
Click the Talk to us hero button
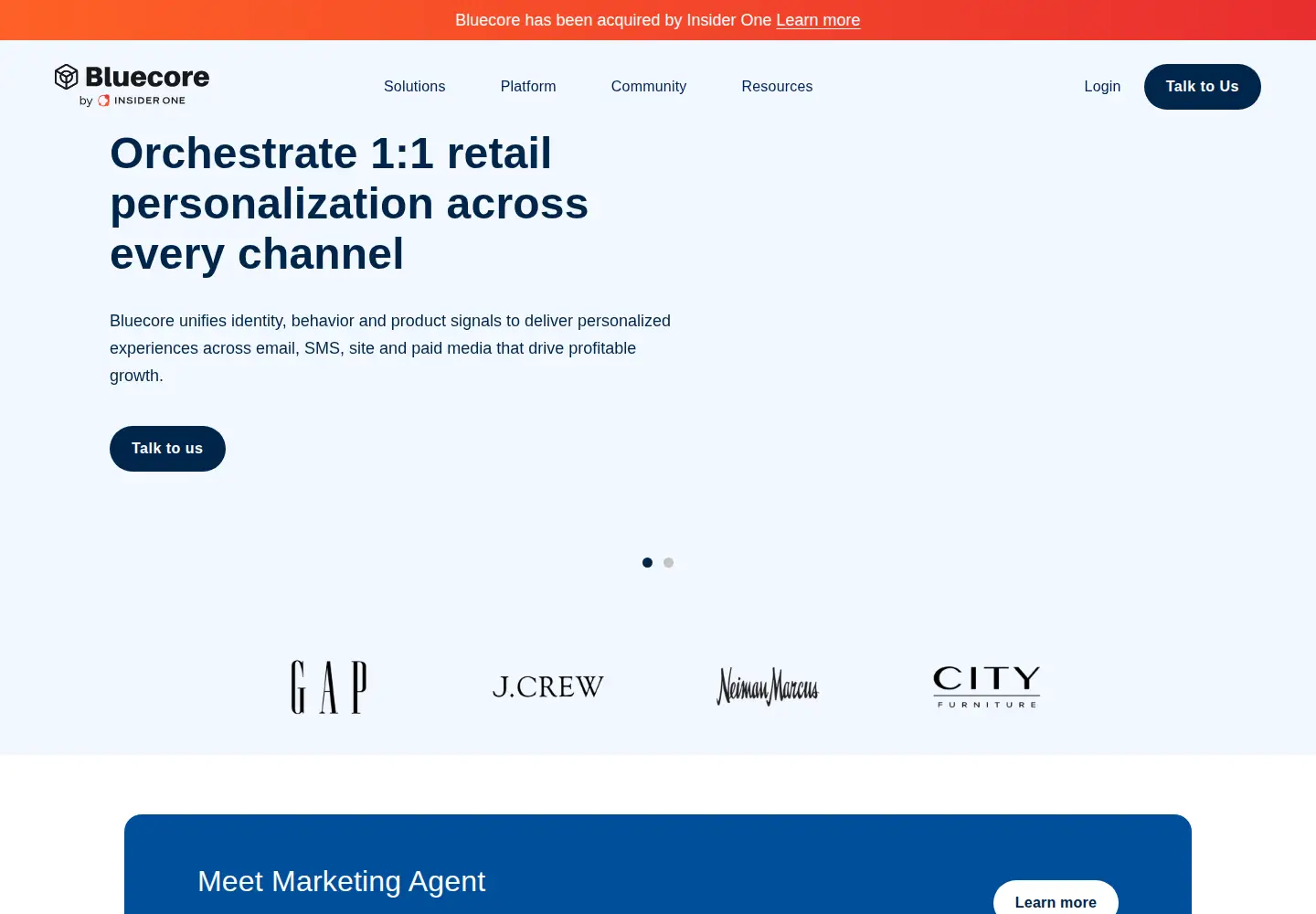(x=167, y=449)
